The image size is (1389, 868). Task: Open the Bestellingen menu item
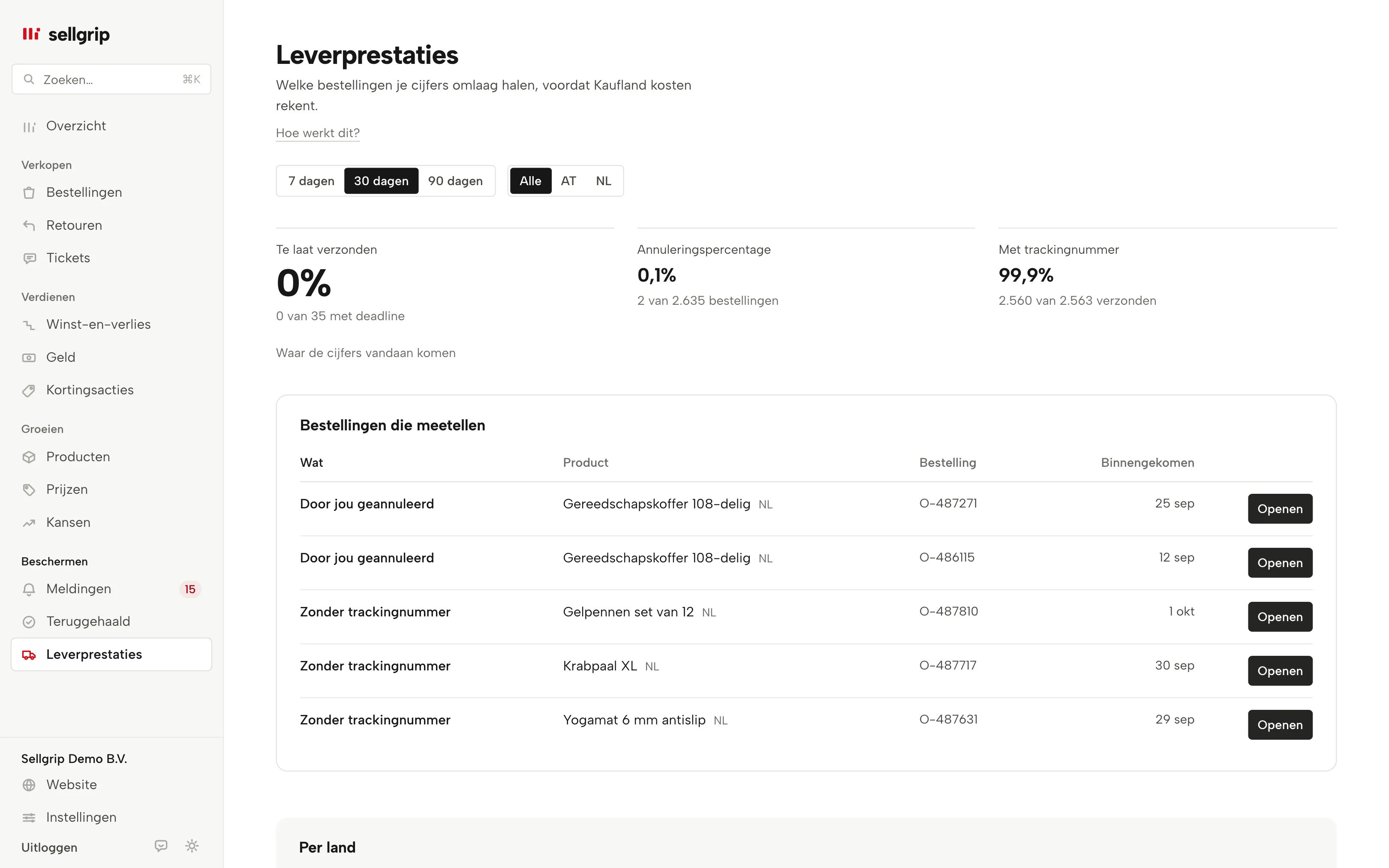pos(111,192)
